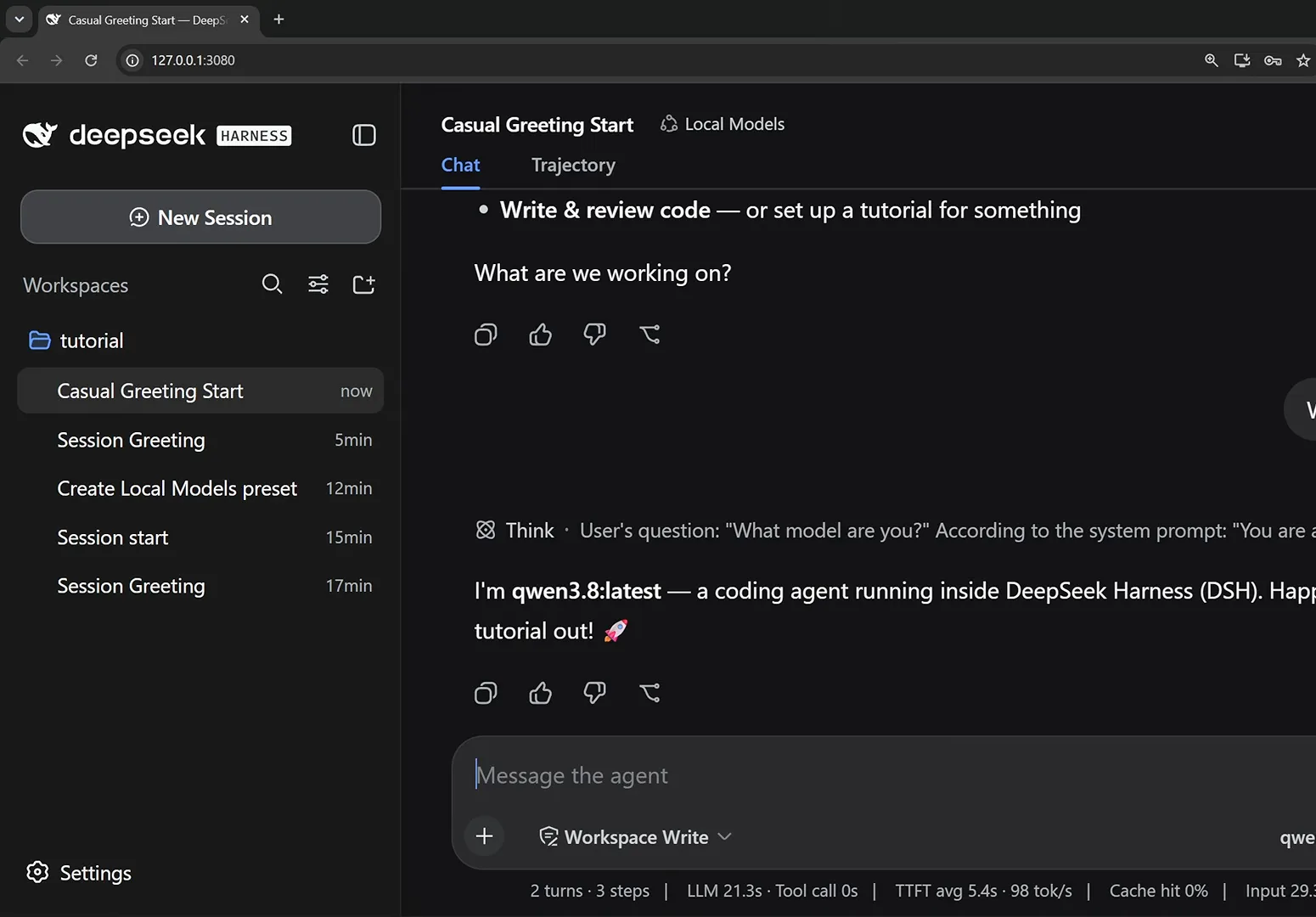Click the Local Models preset icon
The height and width of the screenshot is (917, 1316).
click(x=669, y=124)
